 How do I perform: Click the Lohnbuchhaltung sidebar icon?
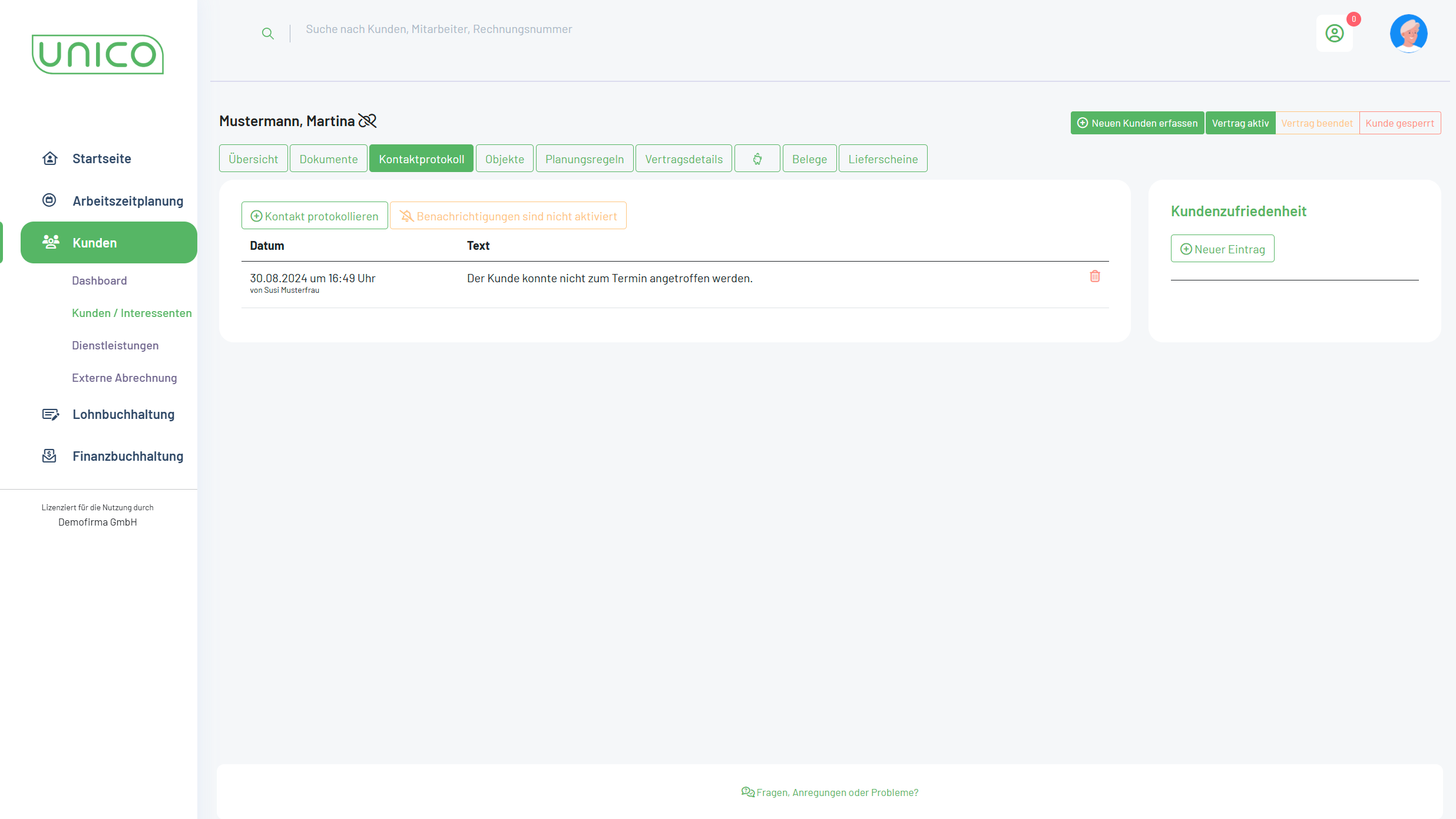(50, 414)
